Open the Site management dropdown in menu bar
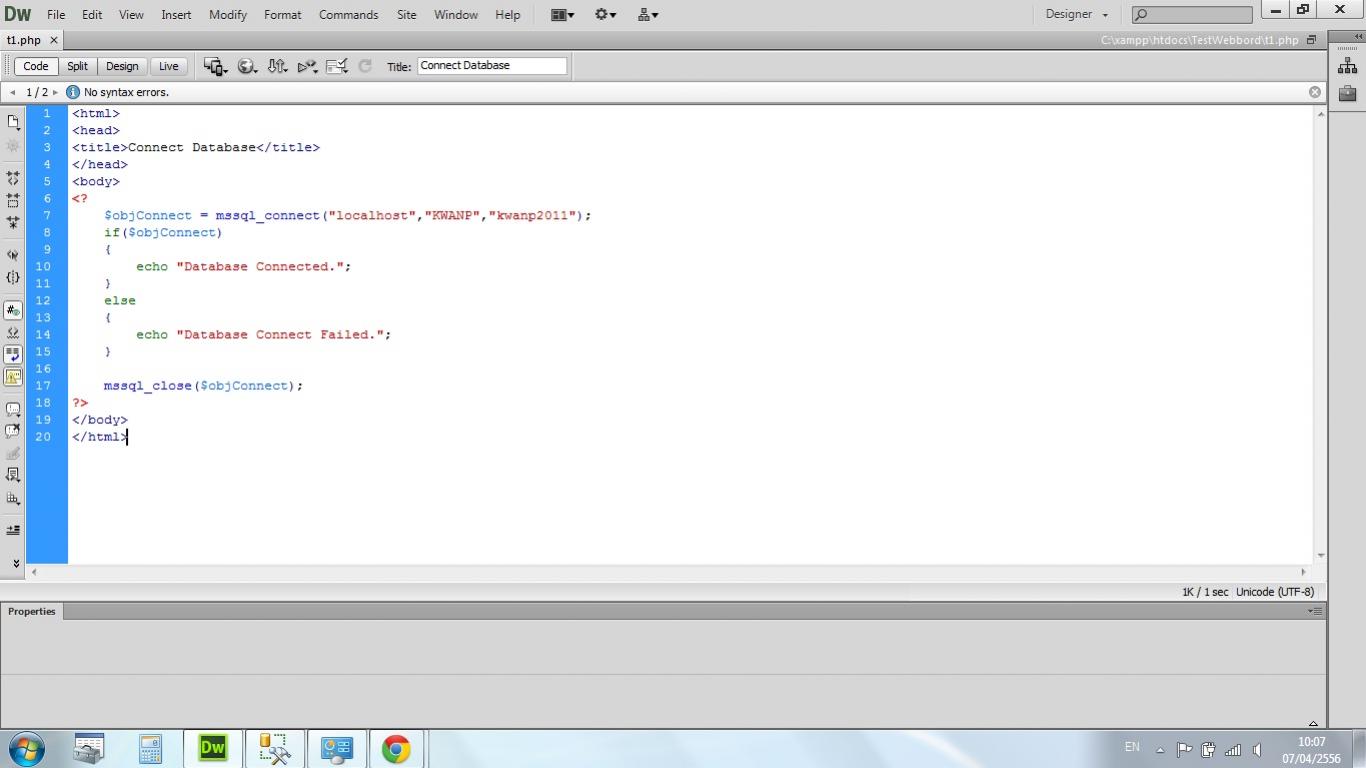The height and width of the screenshot is (768, 1366). click(648, 15)
